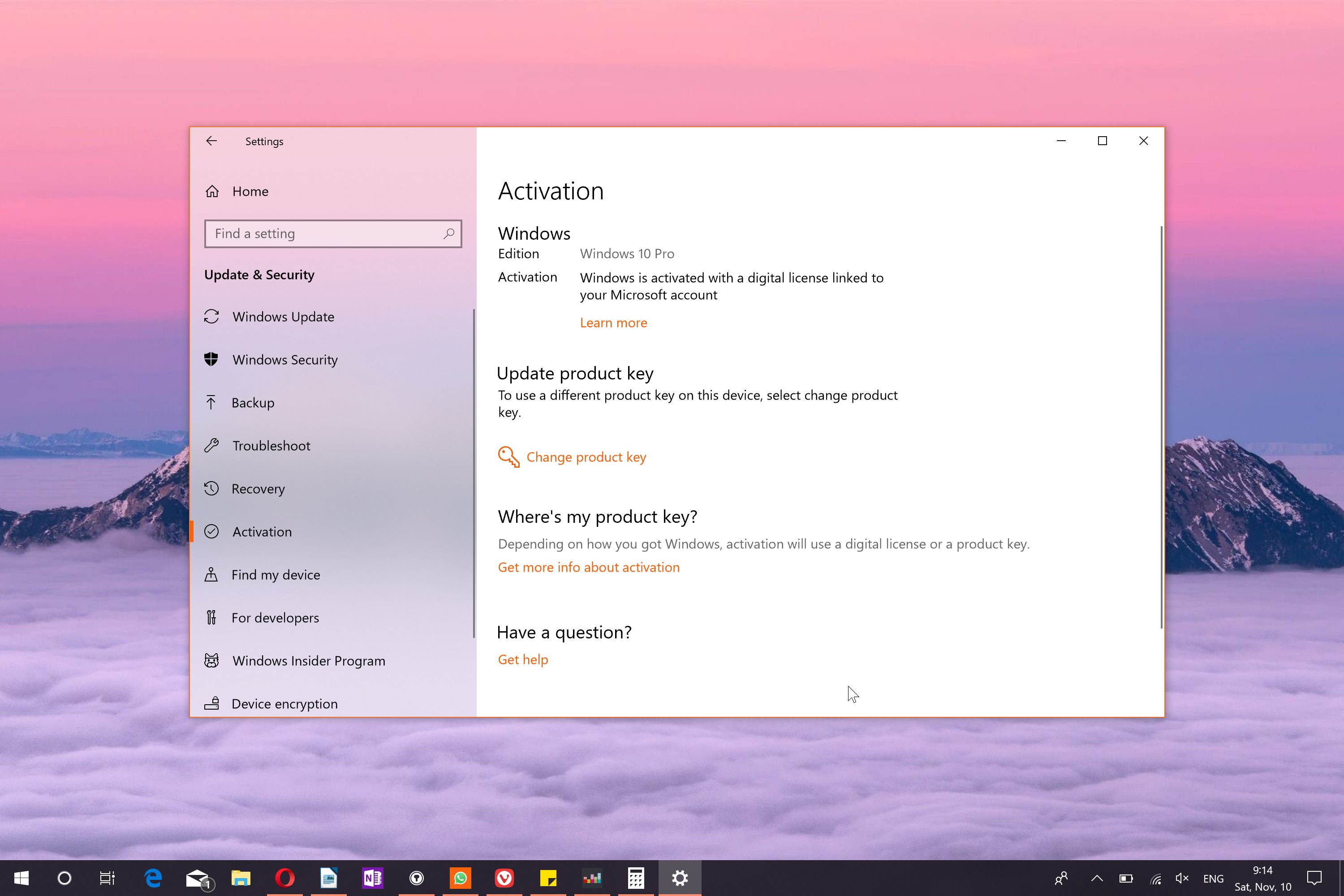The image size is (1344, 896).
Task: Click the Device encryption lock icon
Action: click(211, 703)
